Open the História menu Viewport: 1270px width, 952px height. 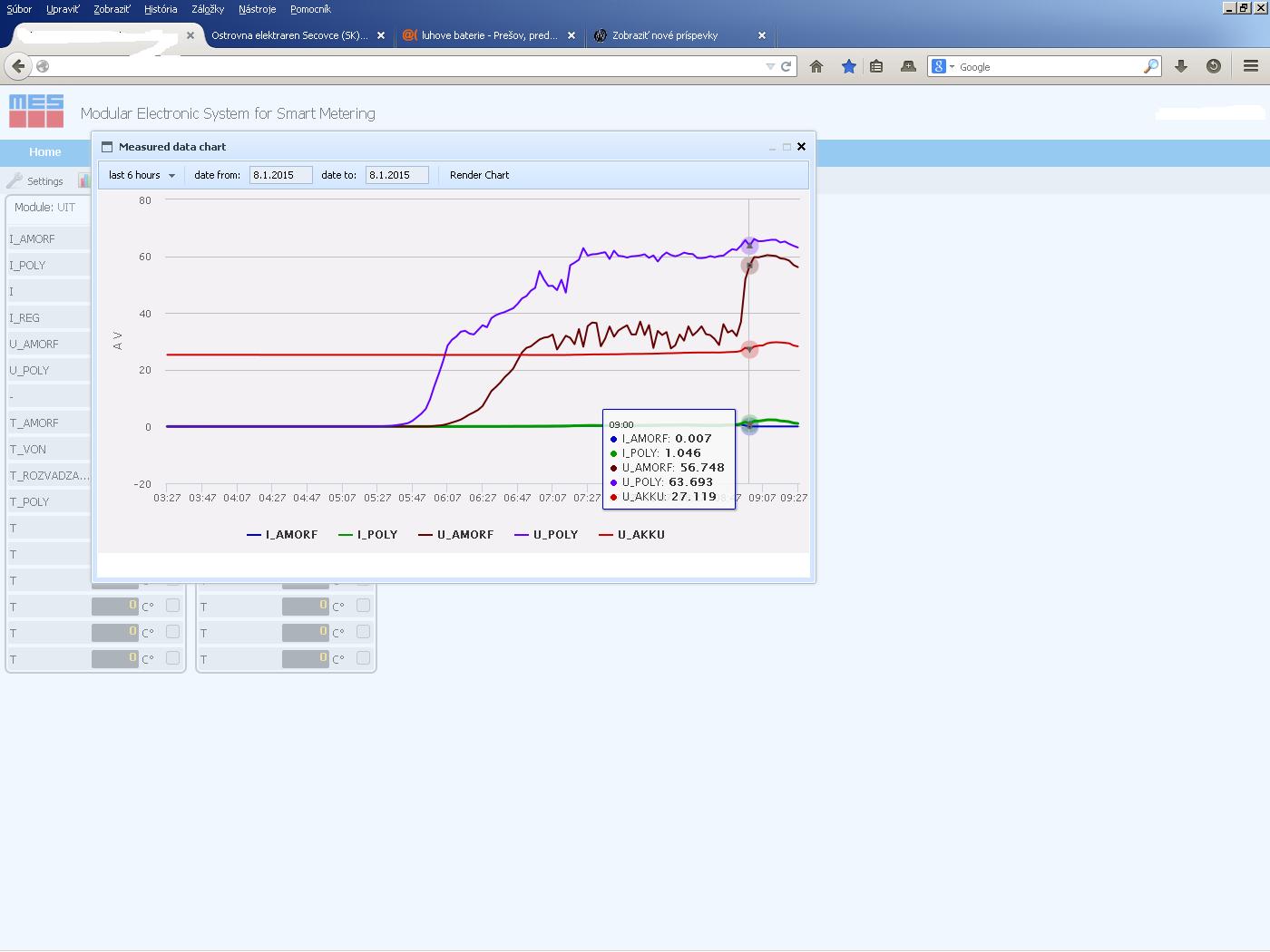pyautogui.click(x=161, y=9)
